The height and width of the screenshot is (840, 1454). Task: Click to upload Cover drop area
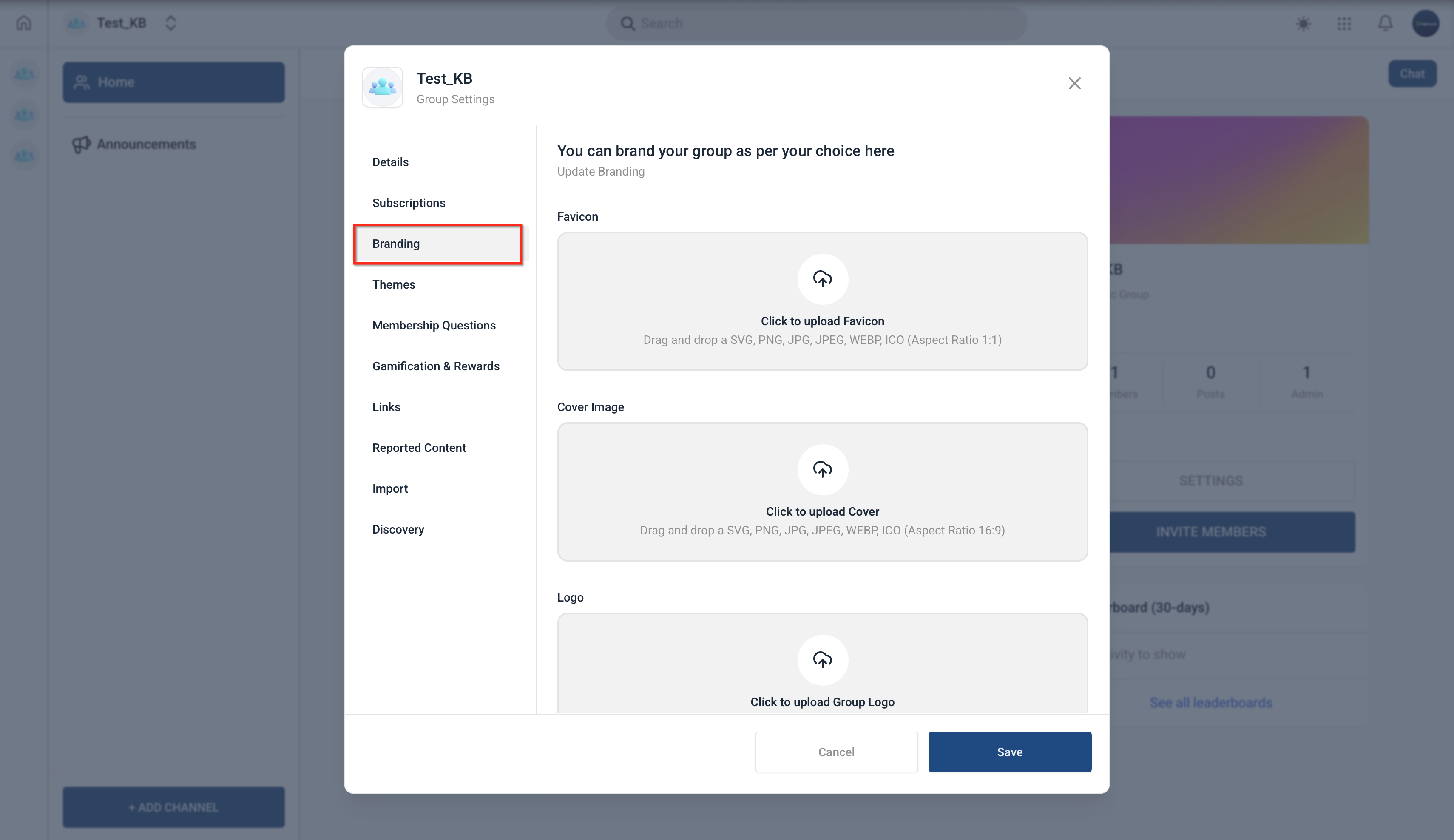(x=822, y=491)
